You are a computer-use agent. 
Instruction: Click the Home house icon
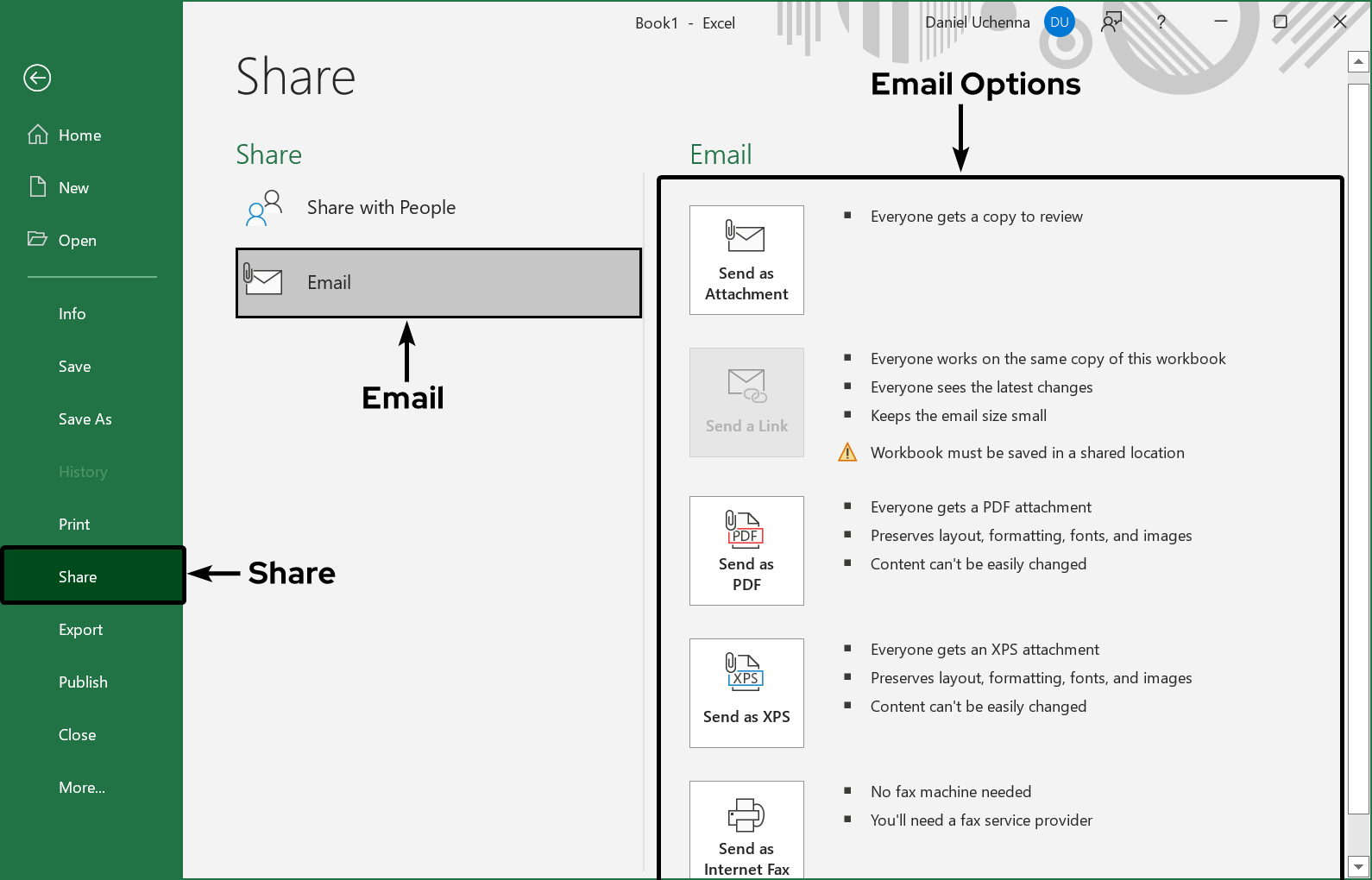[38, 135]
